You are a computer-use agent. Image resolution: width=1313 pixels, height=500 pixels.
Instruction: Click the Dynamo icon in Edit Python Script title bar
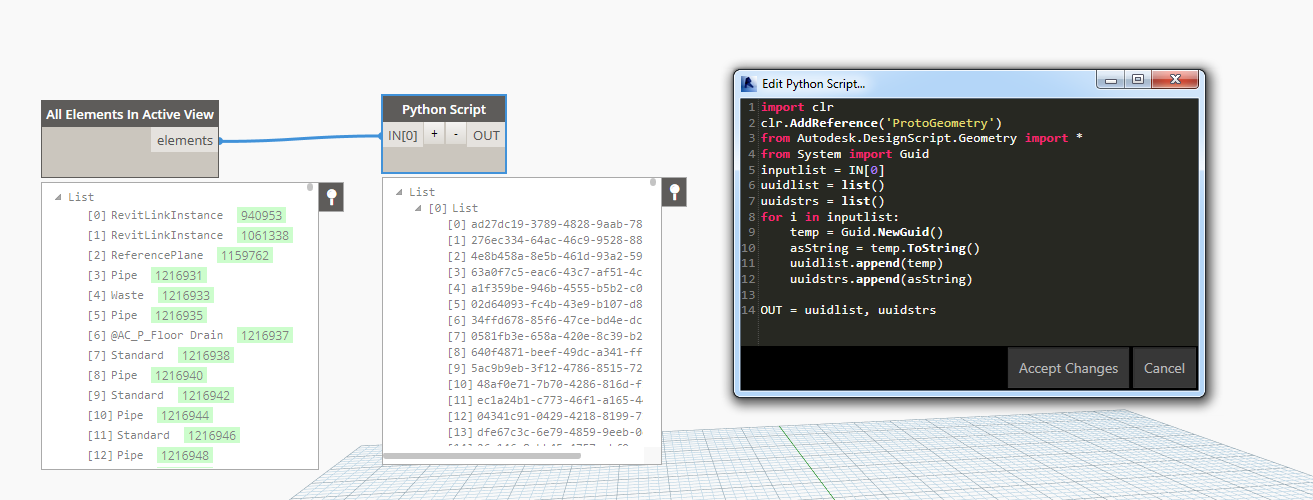(748, 83)
